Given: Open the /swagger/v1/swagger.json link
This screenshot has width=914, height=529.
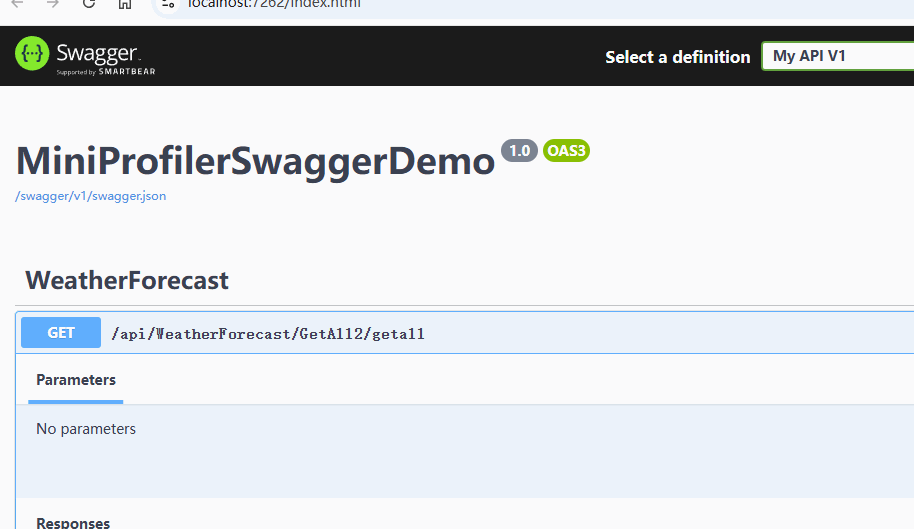Looking at the screenshot, I should (90, 196).
